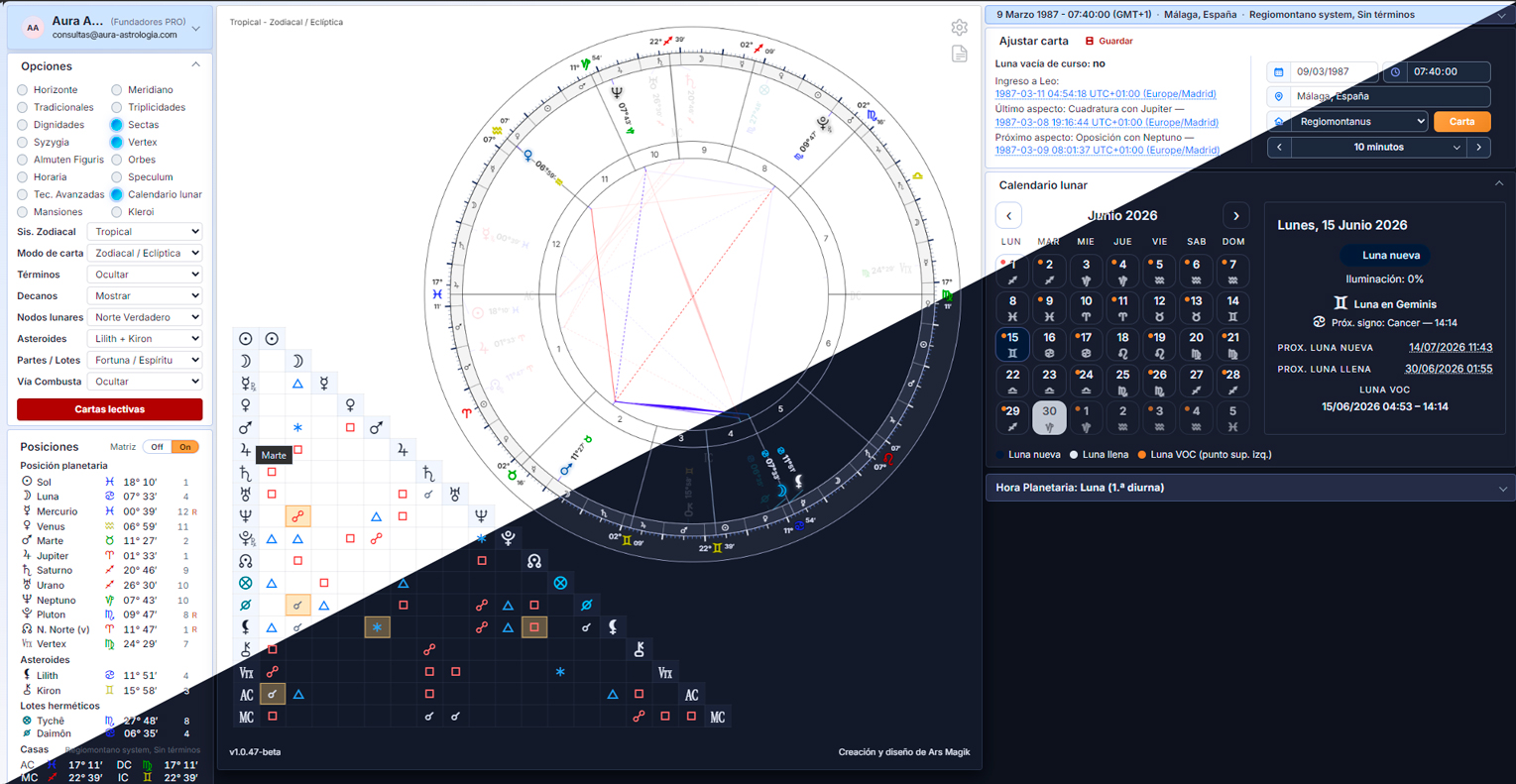Click the Part of Fortune row label in grid
The image size is (1516, 784).
(245, 583)
